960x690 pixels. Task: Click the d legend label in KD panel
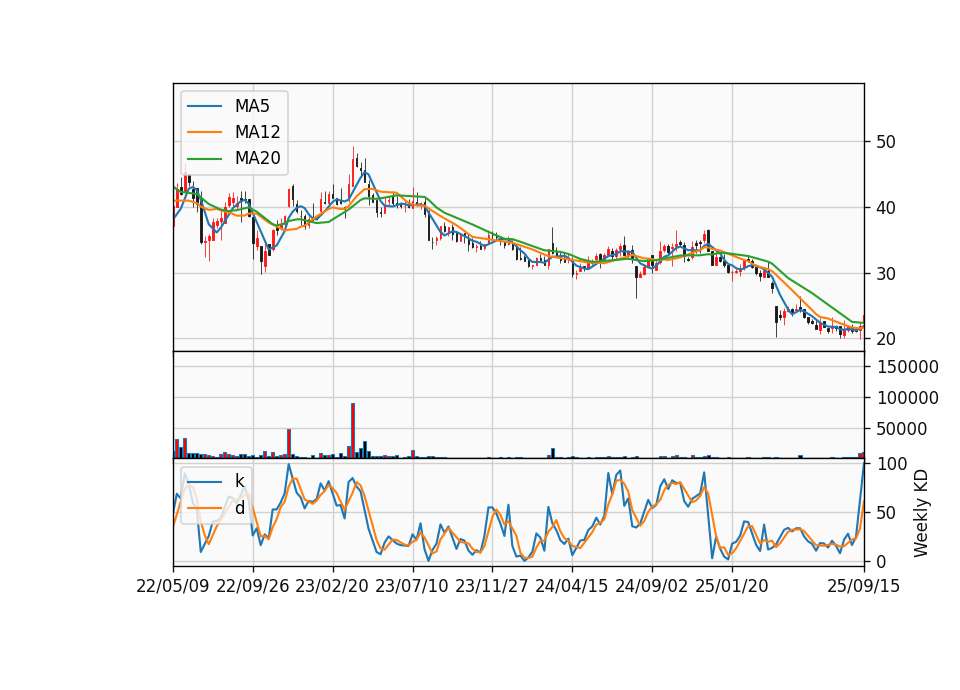(x=239, y=508)
